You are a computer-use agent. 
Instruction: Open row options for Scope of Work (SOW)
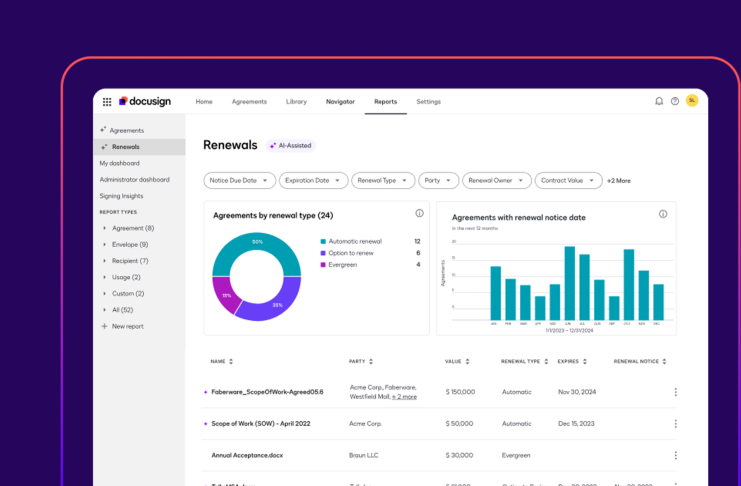pyautogui.click(x=676, y=424)
